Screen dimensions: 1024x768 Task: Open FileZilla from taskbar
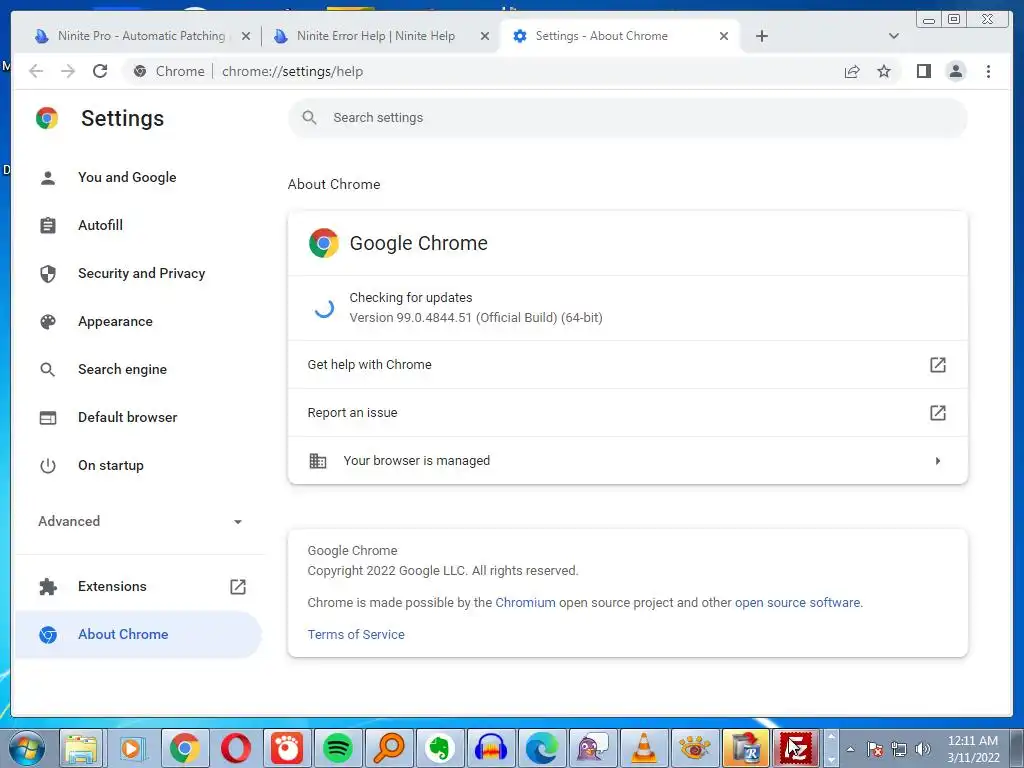click(x=796, y=748)
